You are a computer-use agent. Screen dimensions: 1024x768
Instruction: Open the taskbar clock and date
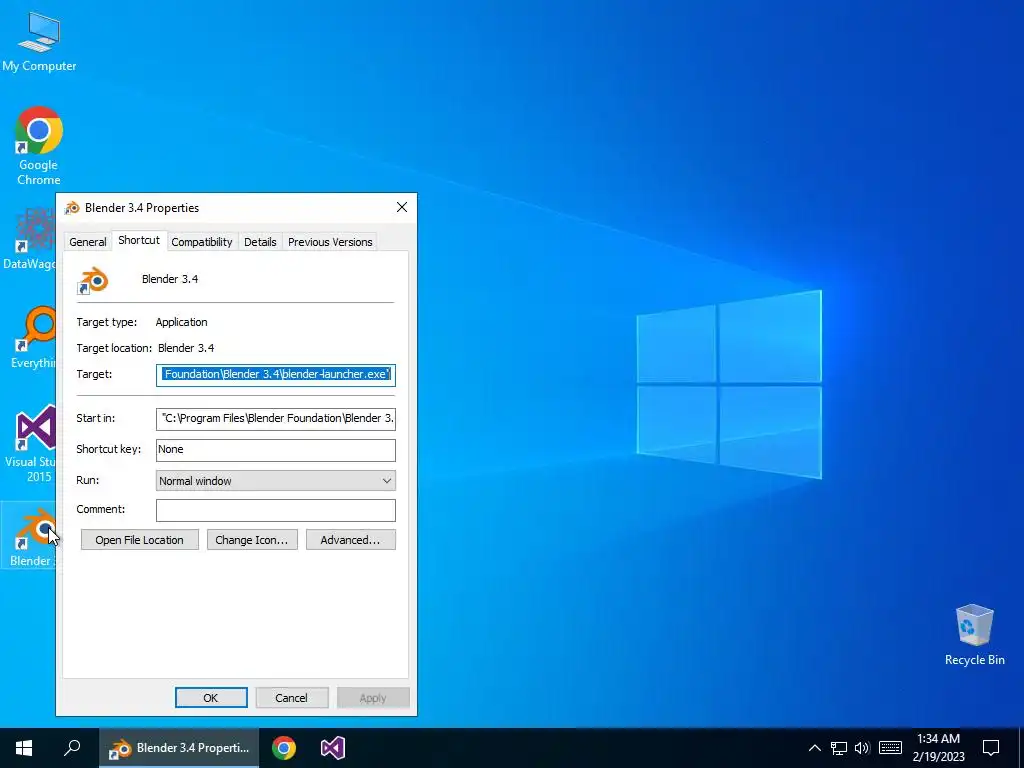[938, 748]
